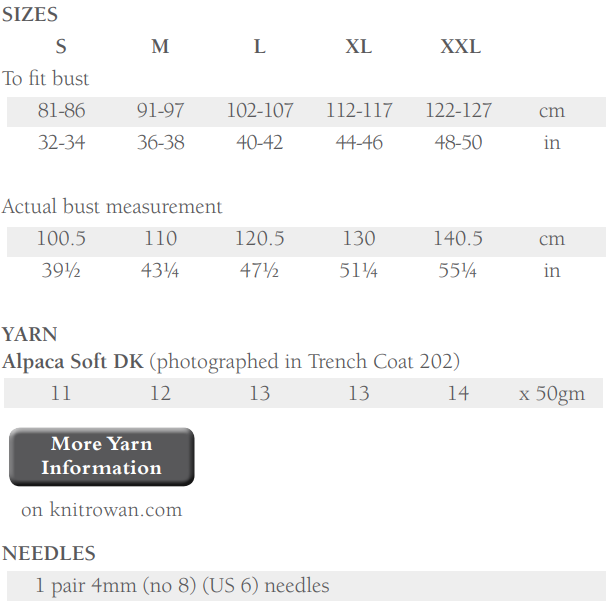Click the 14 yarn quantity cell
Viewport: 606px width, 606px height.
(x=458, y=393)
